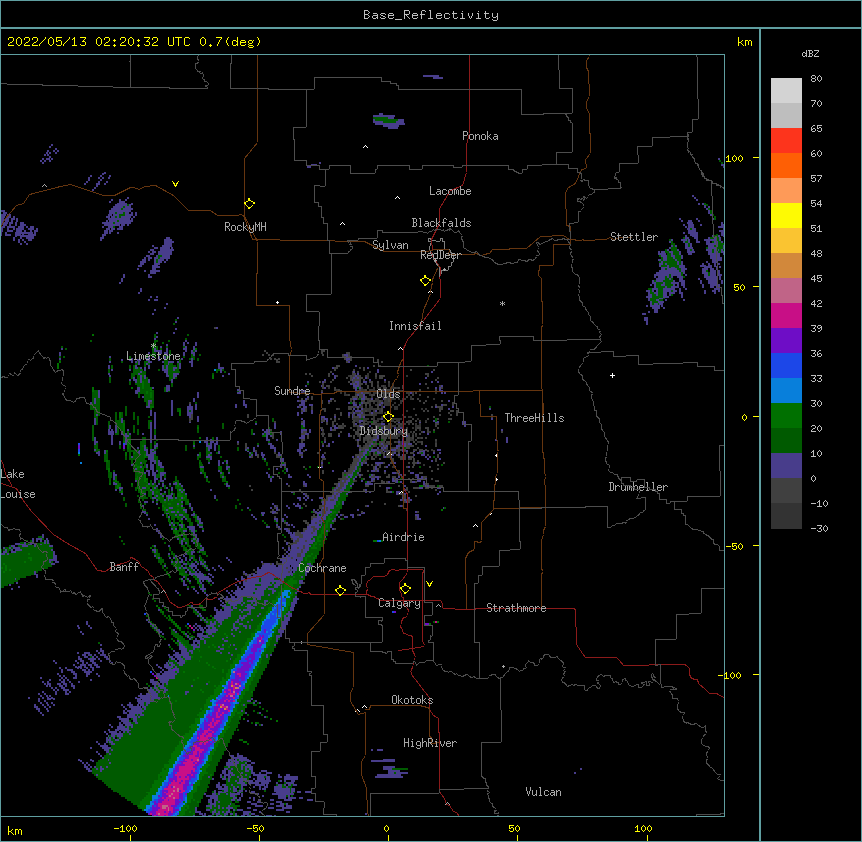Click the legend value 45
The height and width of the screenshot is (842, 862).
(x=816, y=279)
